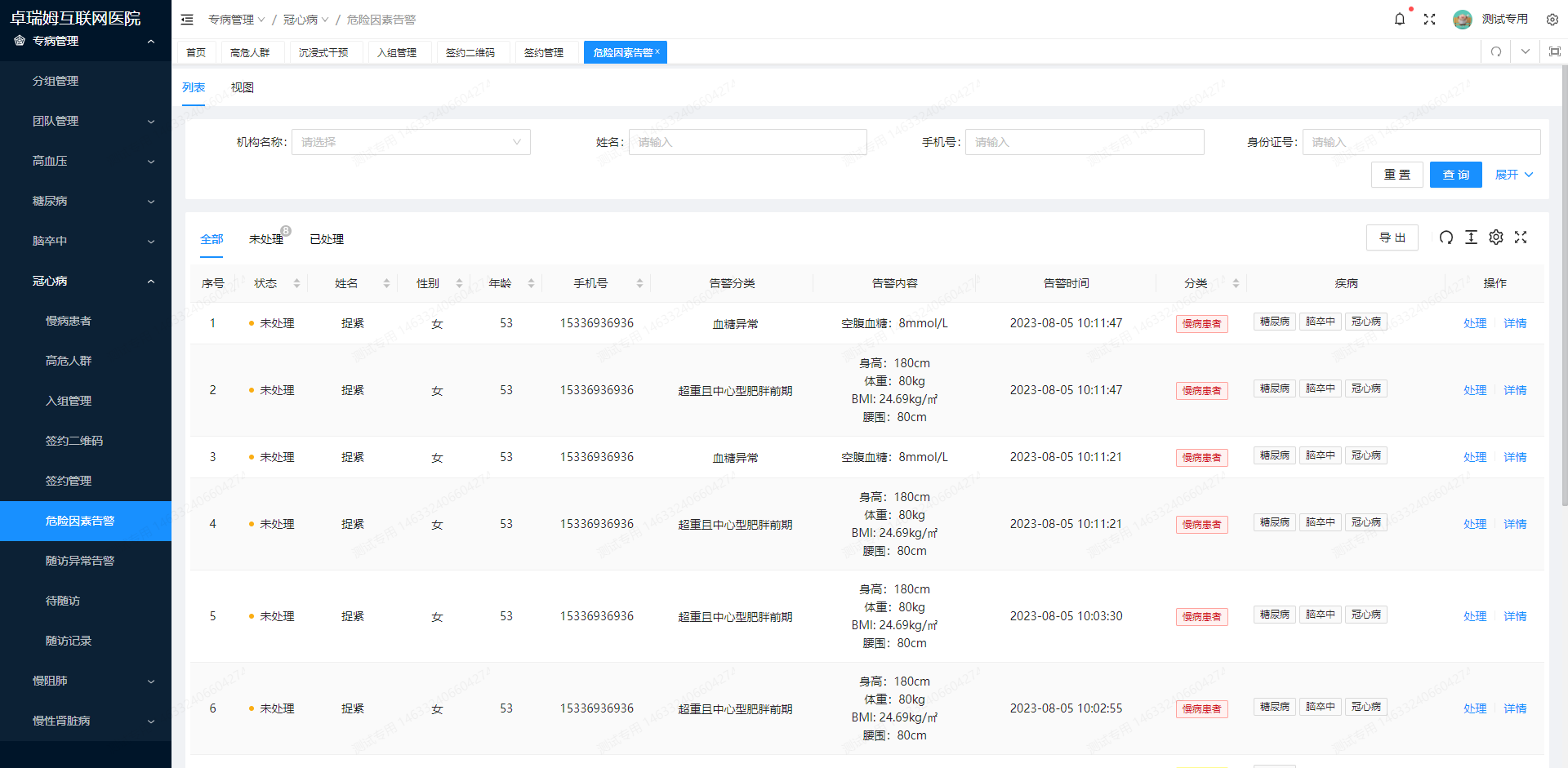Open table column settings gear
Screen dimensions: 1568x768
point(1496,238)
